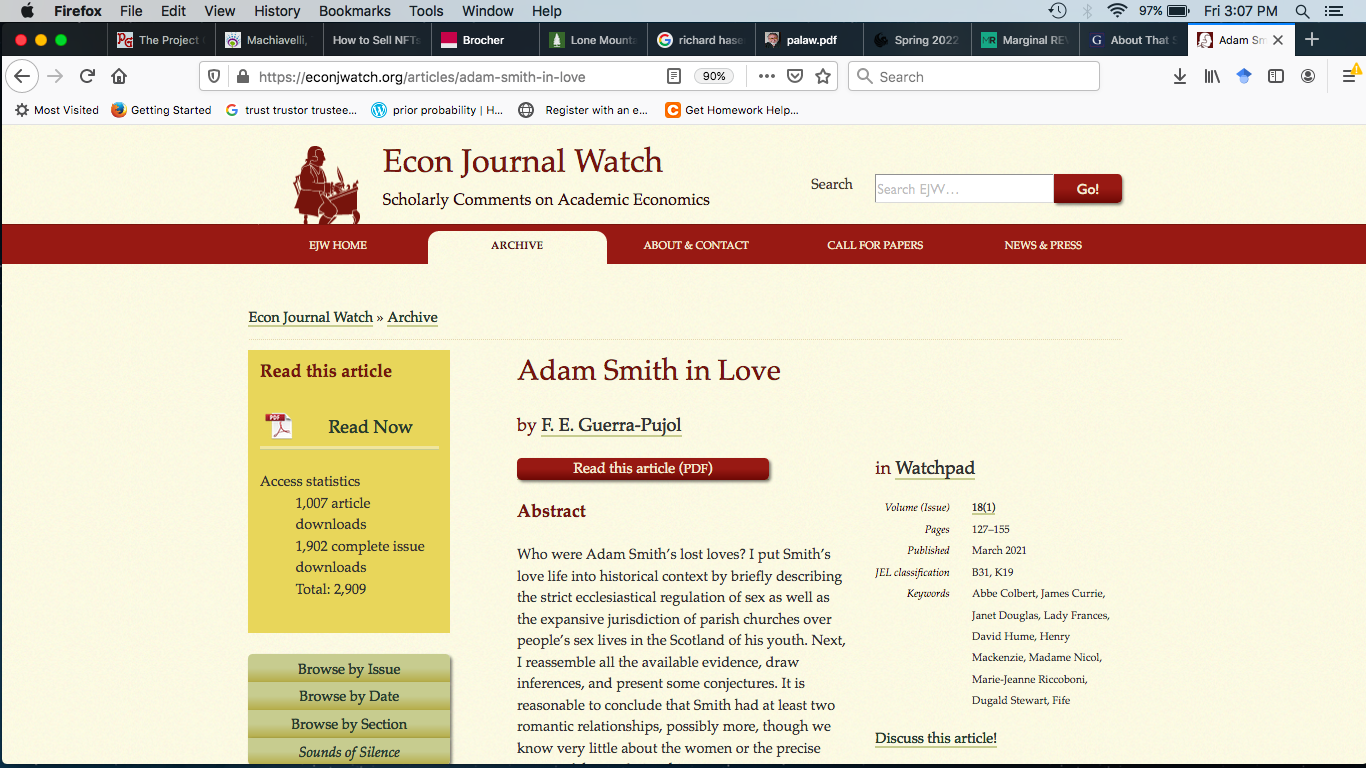Select Browse by Issue in the sidebar
1366x768 pixels.
[349, 669]
